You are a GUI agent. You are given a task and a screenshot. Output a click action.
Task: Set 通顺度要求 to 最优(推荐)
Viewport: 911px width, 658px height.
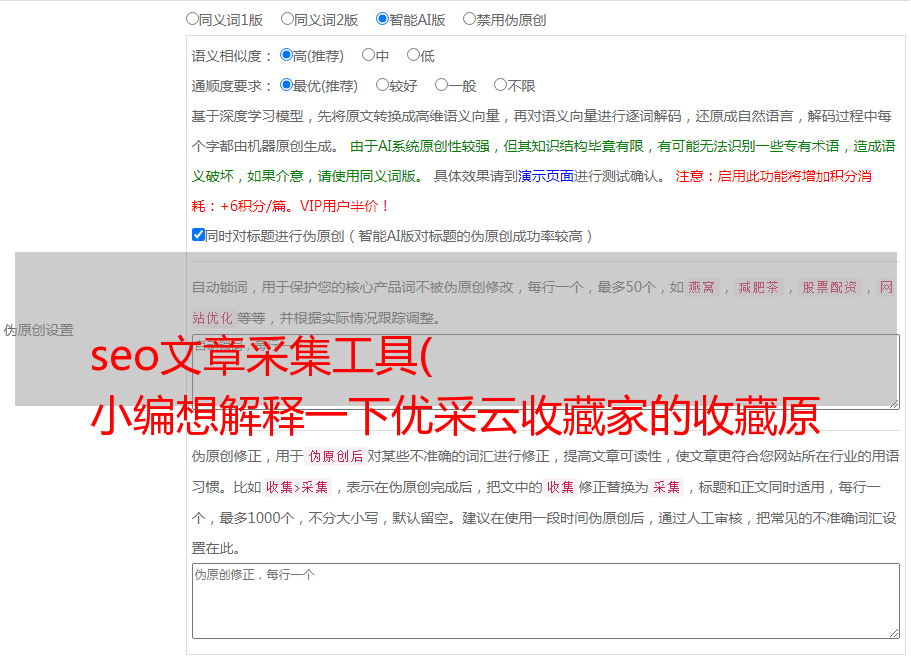(286, 85)
